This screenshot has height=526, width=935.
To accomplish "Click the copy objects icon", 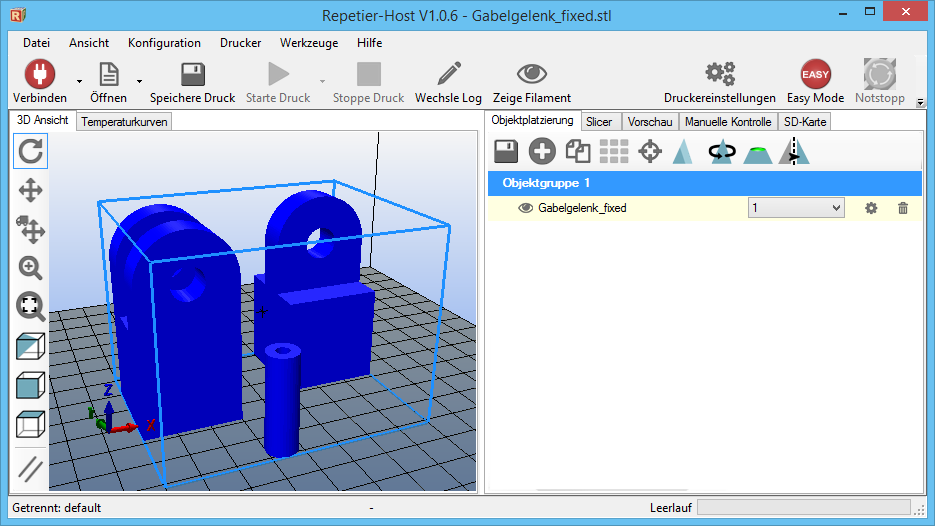I will click(x=578, y=151).
